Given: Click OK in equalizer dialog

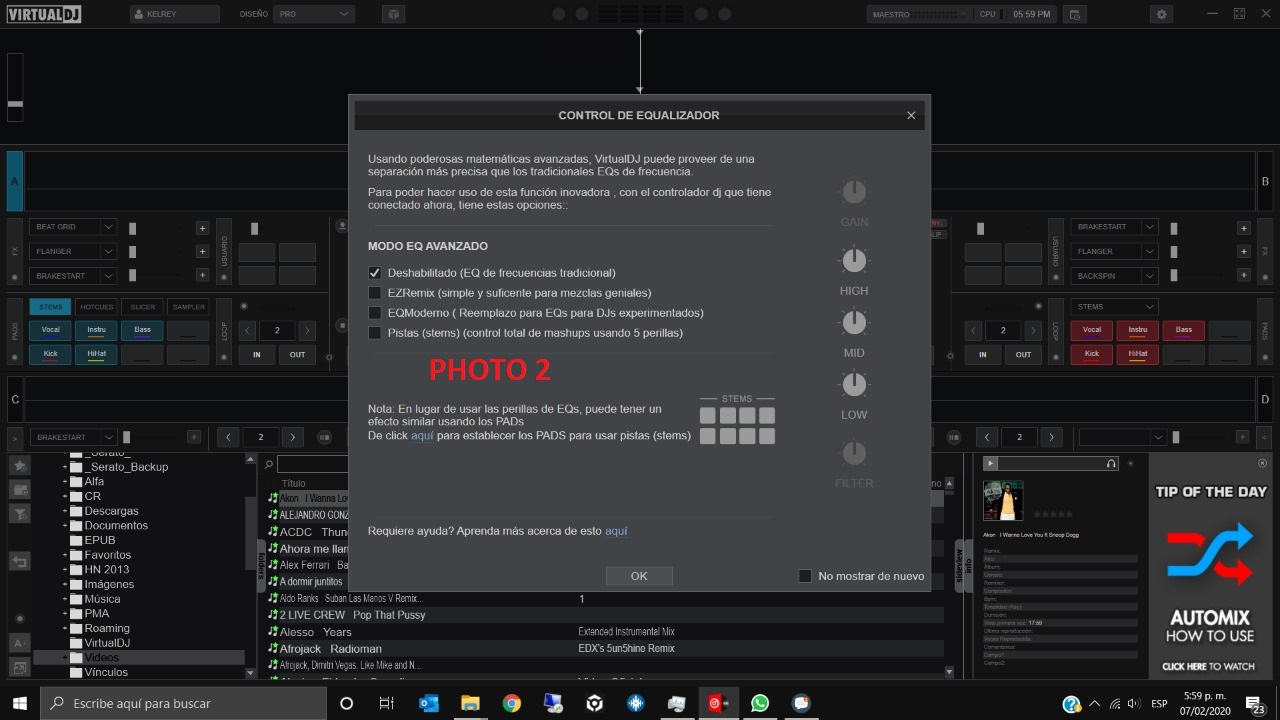Looking at the screenshot, I should click(x=639, y=576).
